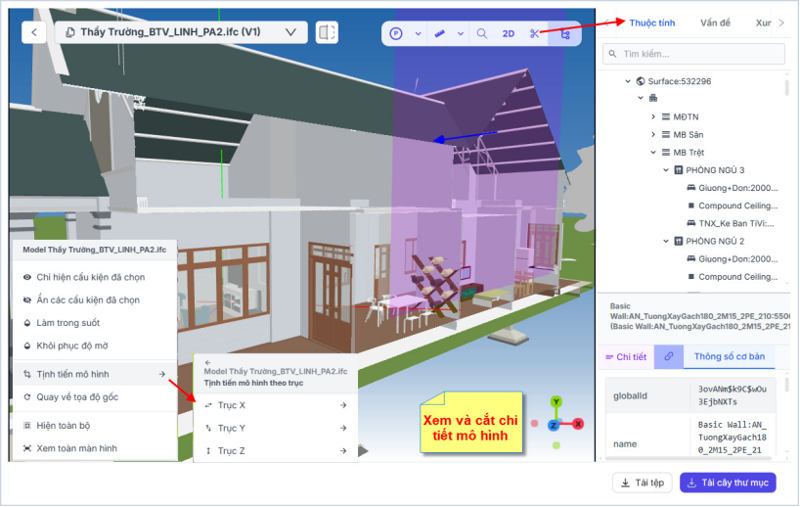
Task: Focus the Tìm kiếm search field
Action: click(x=694, y=54)
